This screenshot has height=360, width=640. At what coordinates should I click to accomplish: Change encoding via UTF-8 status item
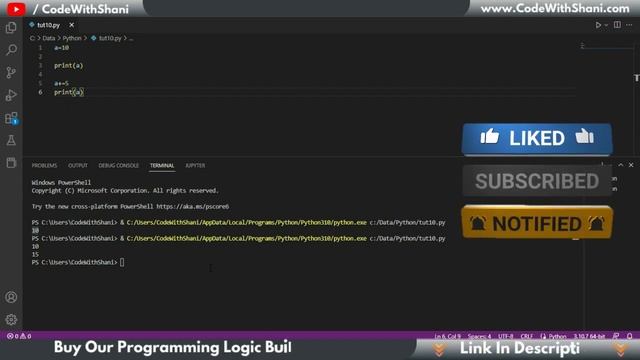505,336
